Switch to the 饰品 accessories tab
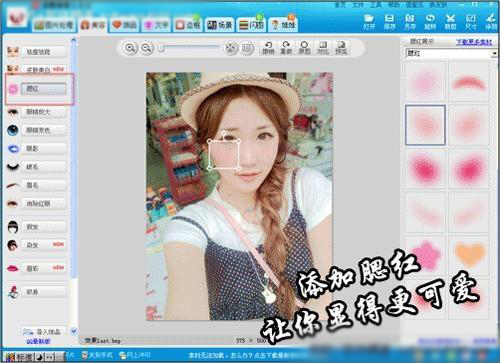 click(125, 25)
